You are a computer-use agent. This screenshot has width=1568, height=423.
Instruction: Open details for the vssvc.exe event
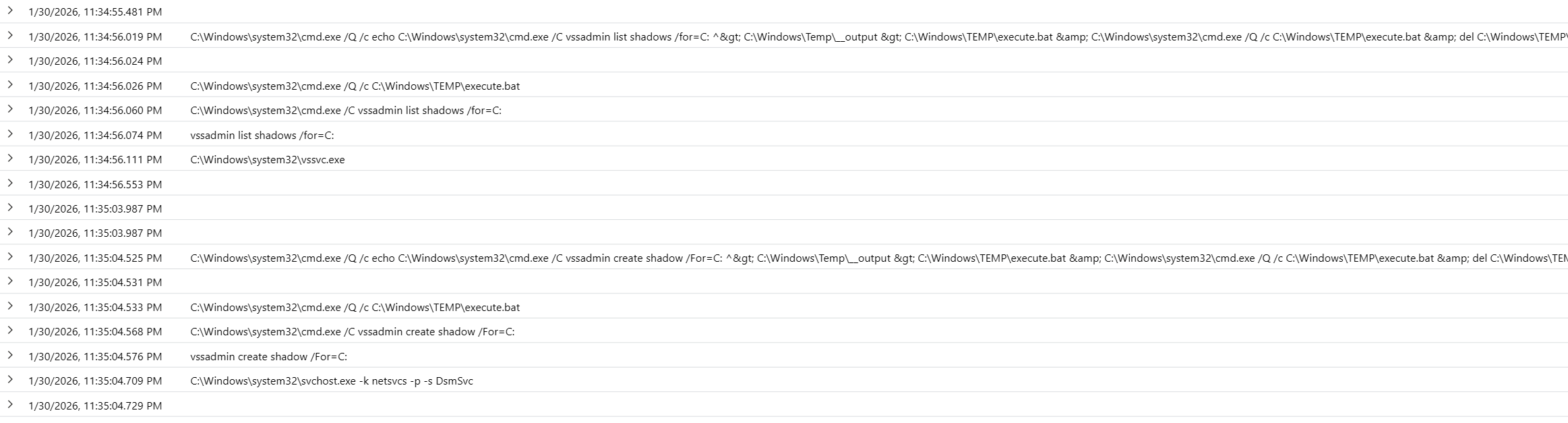tap(10, 159)
